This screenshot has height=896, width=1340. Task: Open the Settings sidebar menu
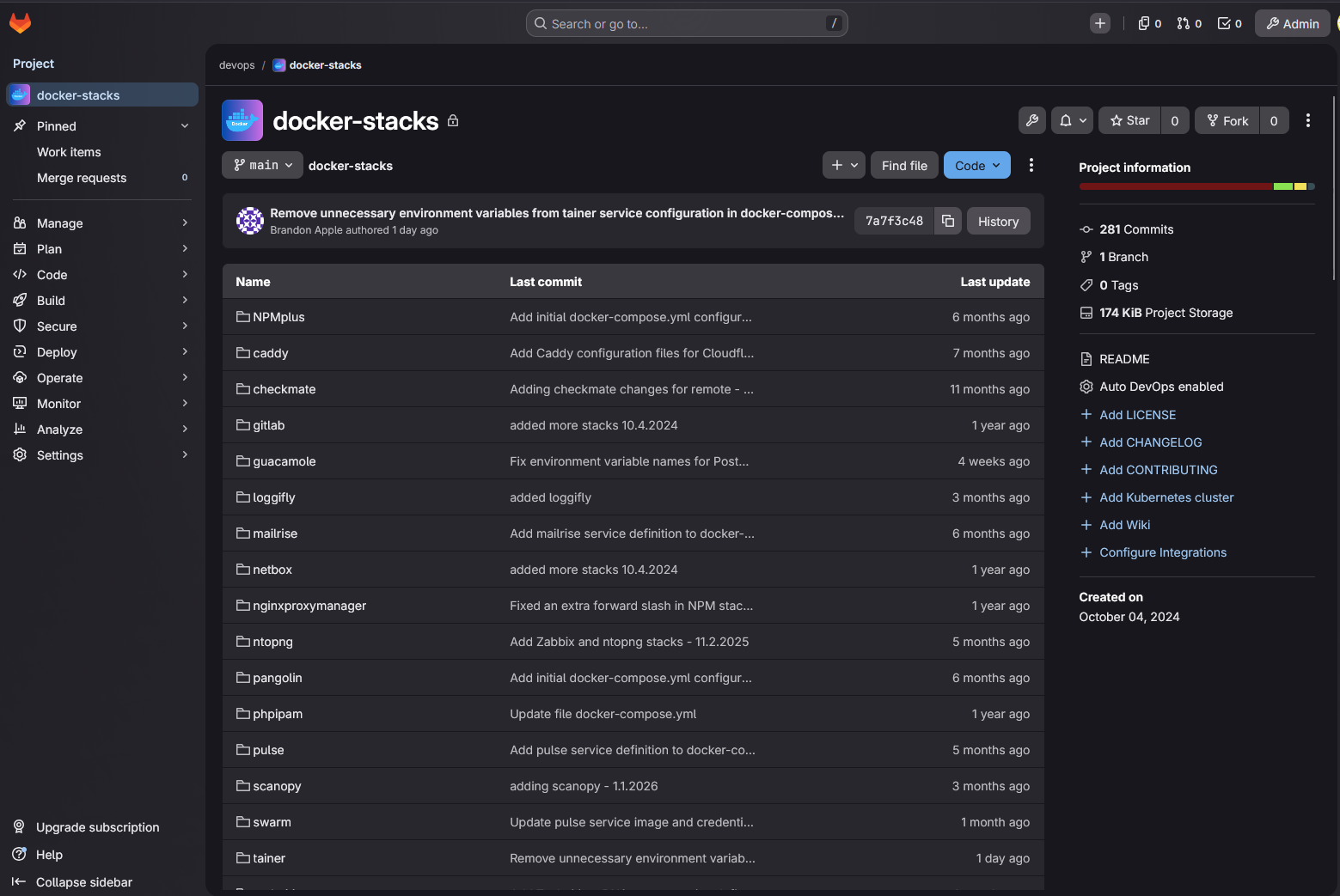pos(59,455)
